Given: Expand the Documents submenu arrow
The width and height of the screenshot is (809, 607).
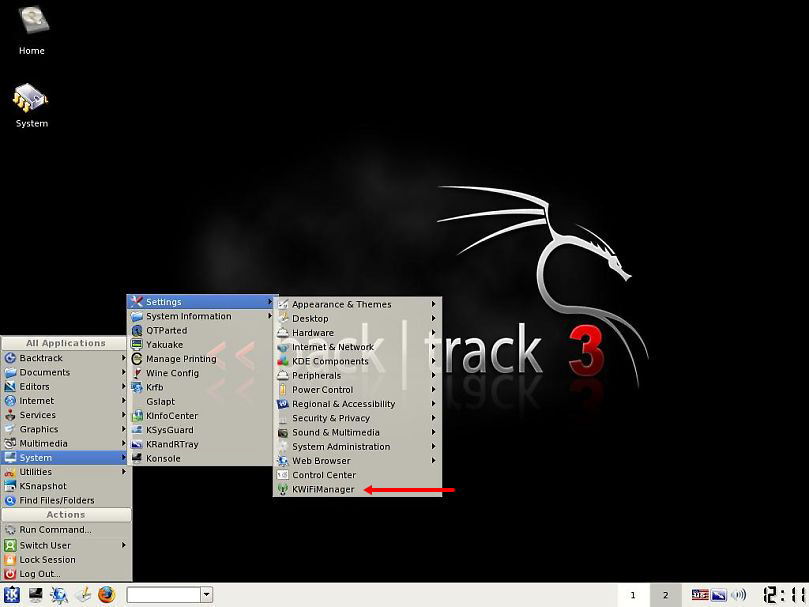Looking at the screenshot, I should 124,372.
